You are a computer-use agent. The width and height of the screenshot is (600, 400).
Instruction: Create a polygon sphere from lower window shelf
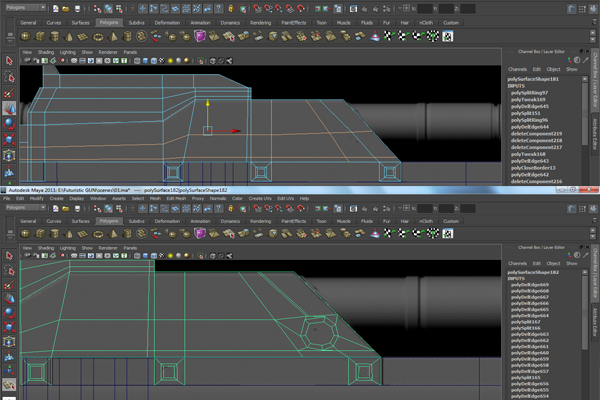(25, 233)
